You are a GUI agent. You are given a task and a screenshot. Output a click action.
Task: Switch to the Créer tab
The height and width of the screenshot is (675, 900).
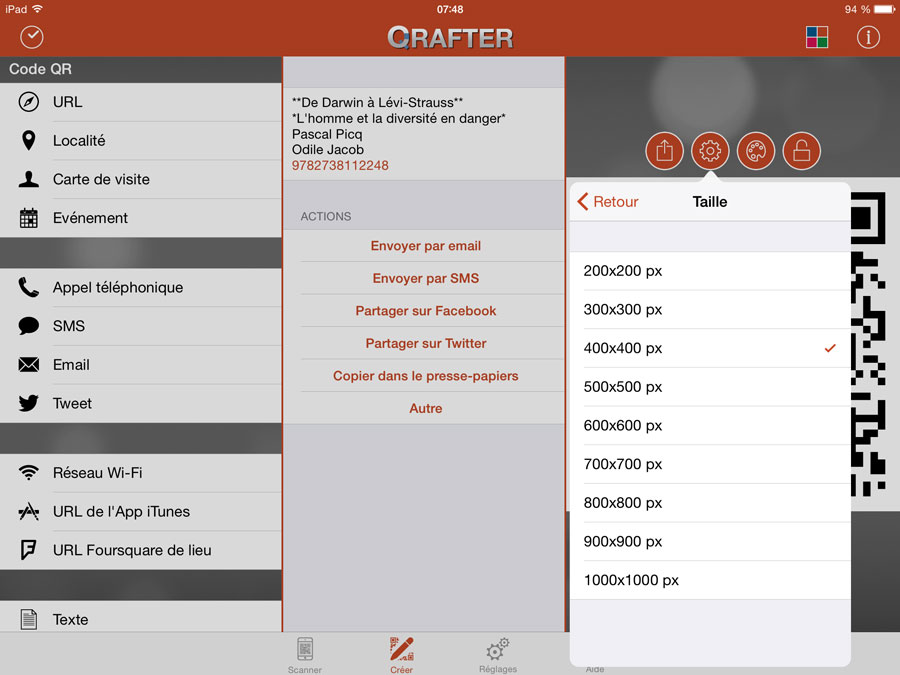point(401,655)
